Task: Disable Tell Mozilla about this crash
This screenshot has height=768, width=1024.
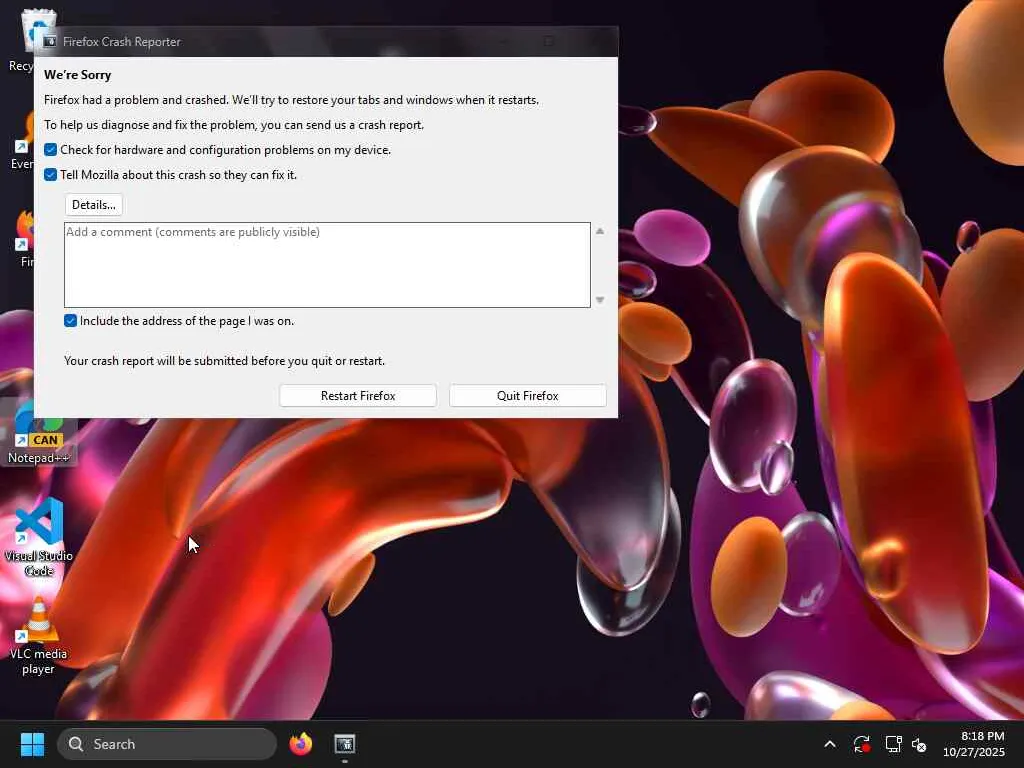Action: pos(50,174)
